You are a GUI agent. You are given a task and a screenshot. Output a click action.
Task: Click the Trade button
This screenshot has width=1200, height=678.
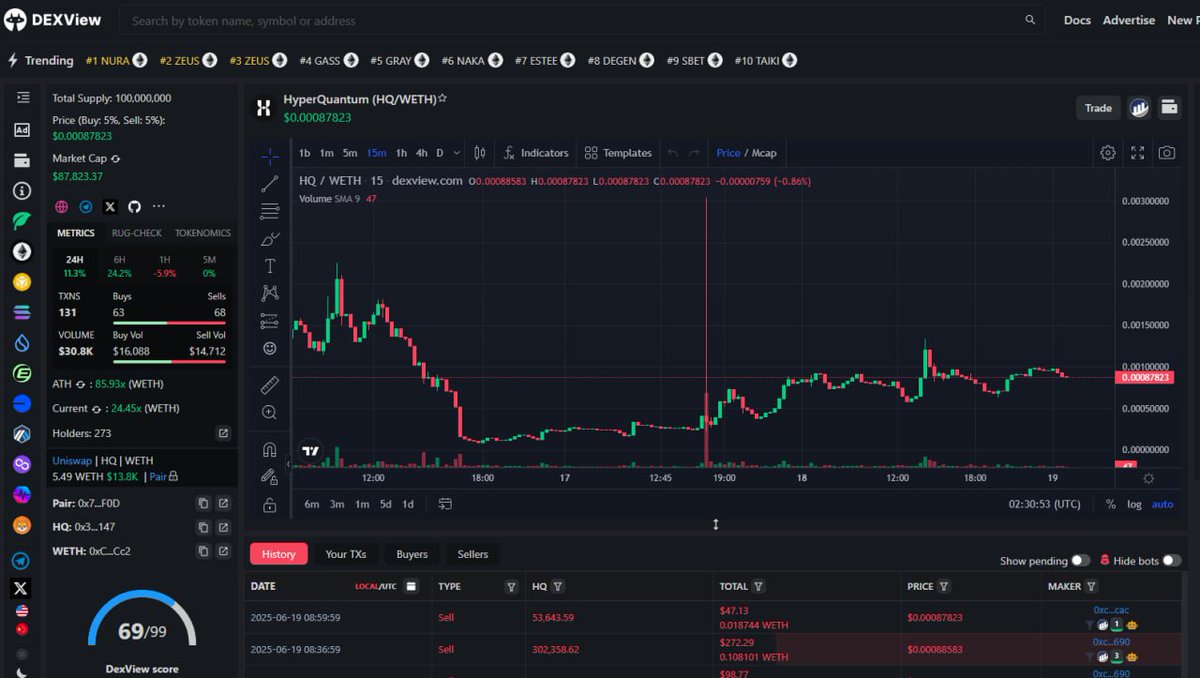[x=1098, y=108]
